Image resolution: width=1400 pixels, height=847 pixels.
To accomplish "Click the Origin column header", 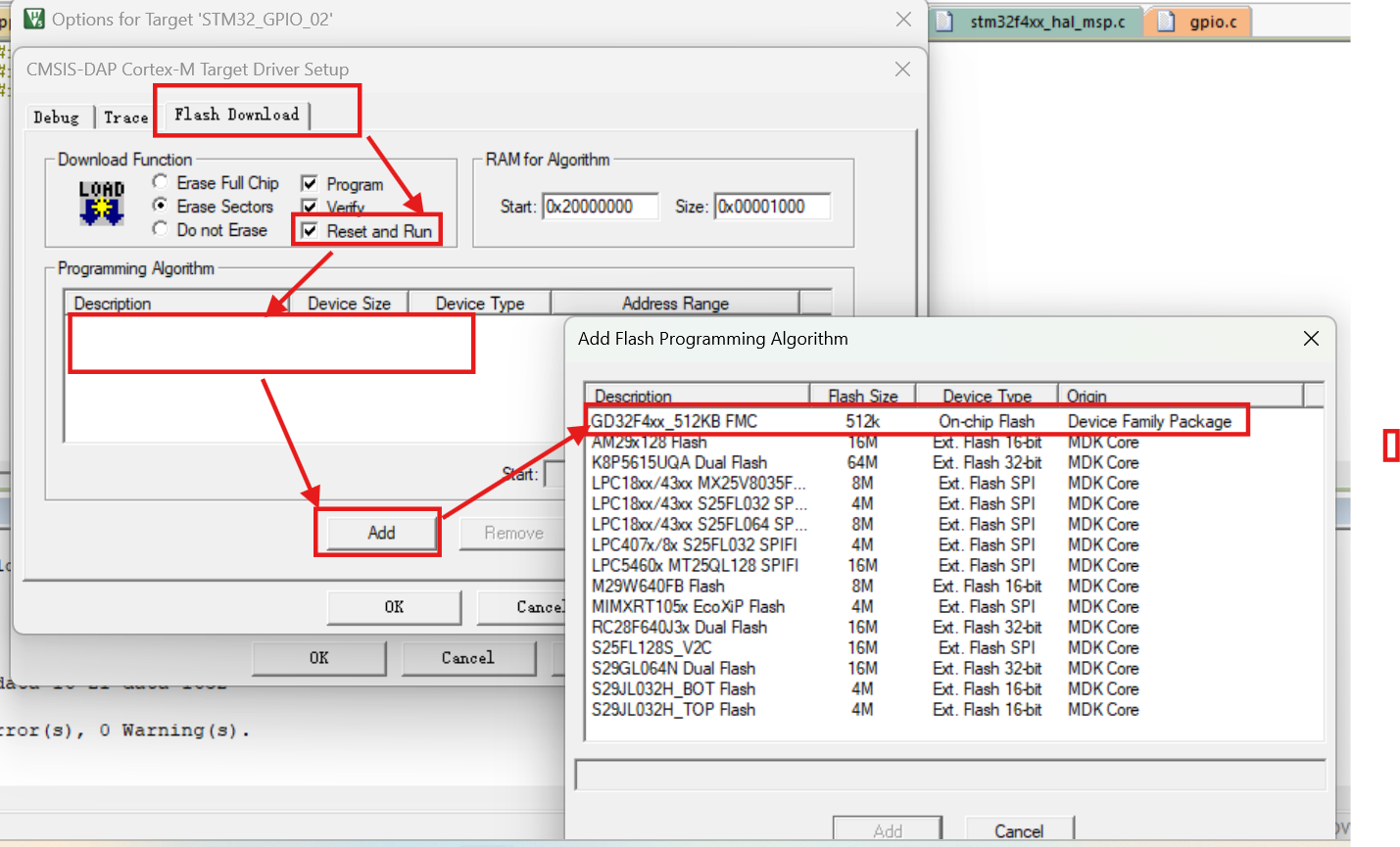I will [1181, 395].
